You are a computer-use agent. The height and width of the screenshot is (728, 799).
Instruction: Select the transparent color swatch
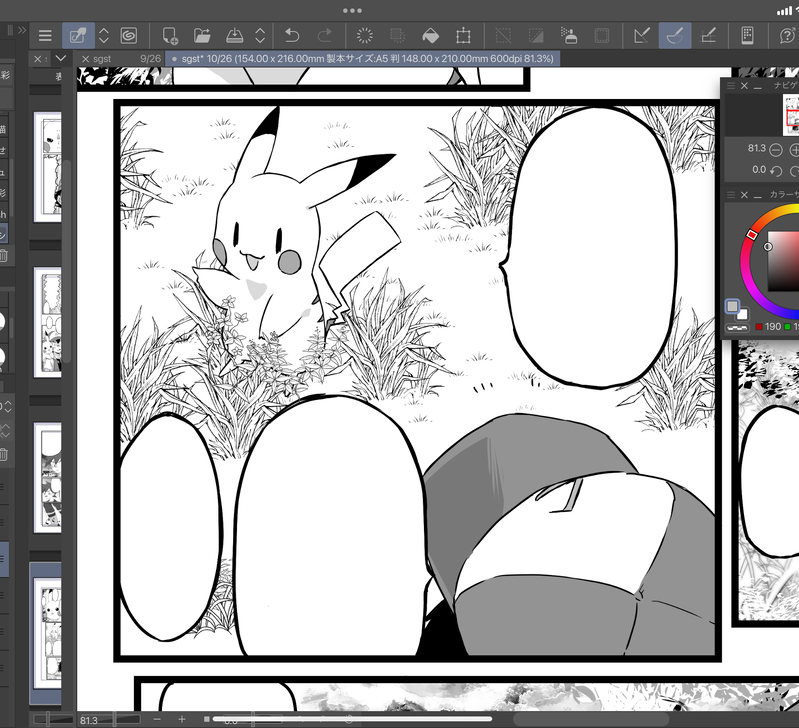[737, 328]
